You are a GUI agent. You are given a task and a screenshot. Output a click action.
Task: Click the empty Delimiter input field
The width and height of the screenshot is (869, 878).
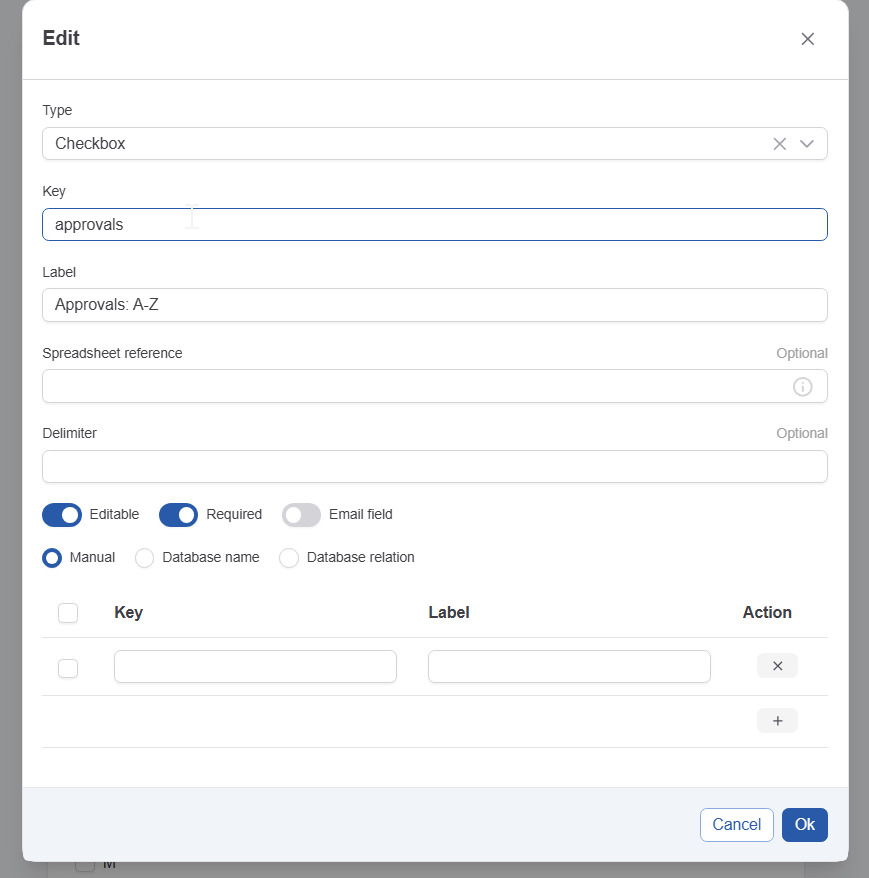[434, 467]
